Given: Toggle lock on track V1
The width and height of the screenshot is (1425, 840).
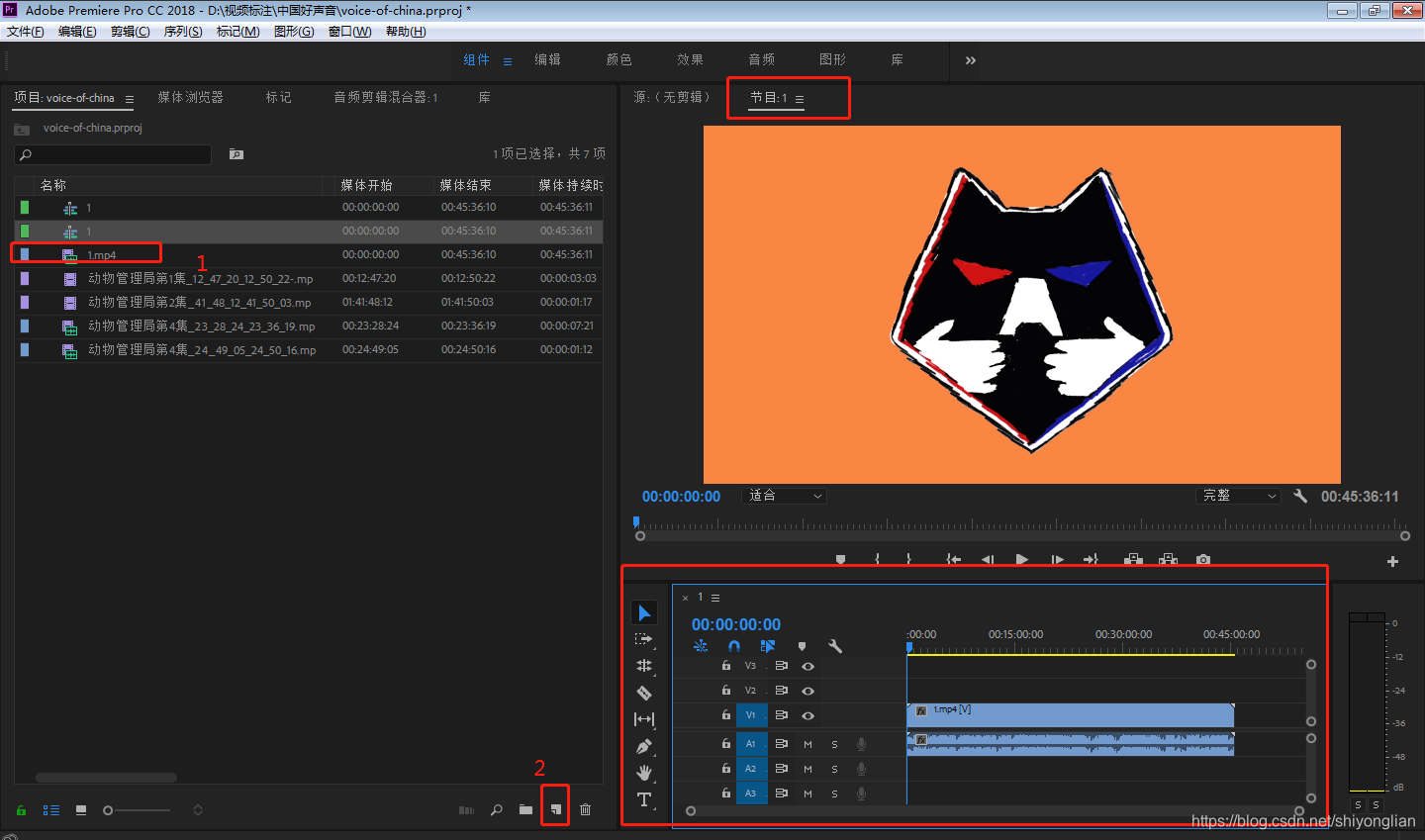Looking at the screenshot, I should coord(725,714).
